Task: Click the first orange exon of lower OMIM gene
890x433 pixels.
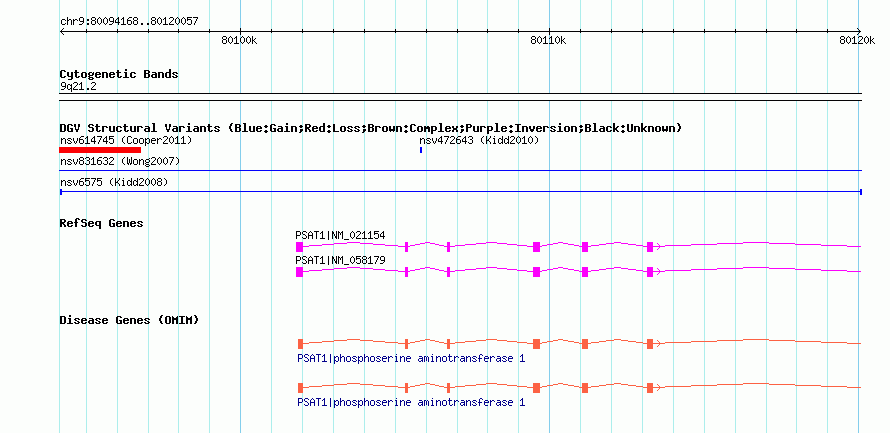Action: coord(300,388)
